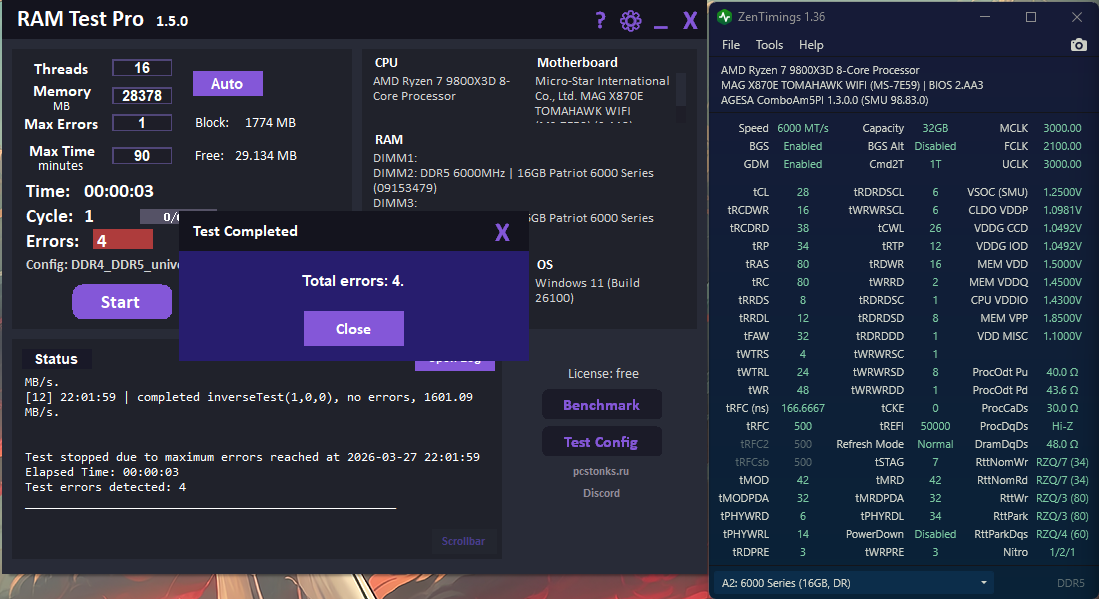This screenshot has width=1099, height=599.
Task: Click the Motherboard info scrollbar
Action: point(680,89)
